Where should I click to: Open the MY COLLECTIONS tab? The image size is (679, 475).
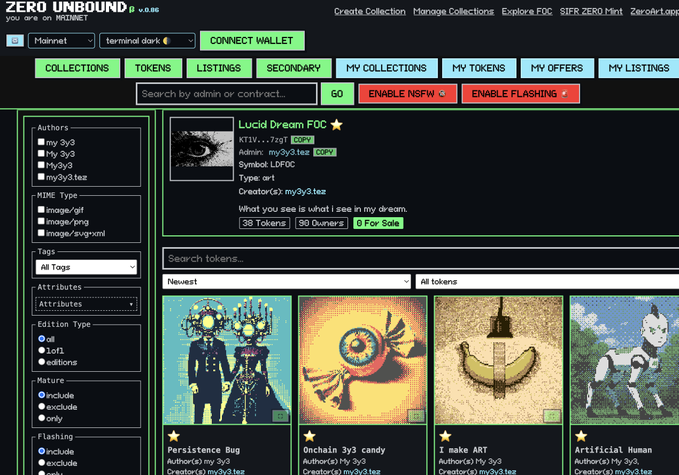(x=386, y=68)
